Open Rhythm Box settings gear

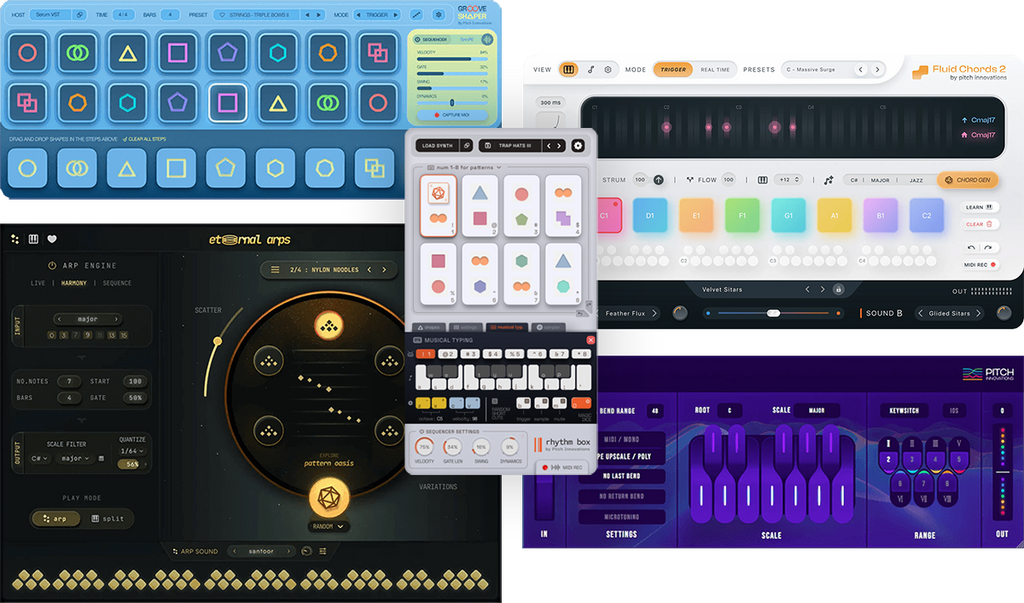tap(578, 146)
